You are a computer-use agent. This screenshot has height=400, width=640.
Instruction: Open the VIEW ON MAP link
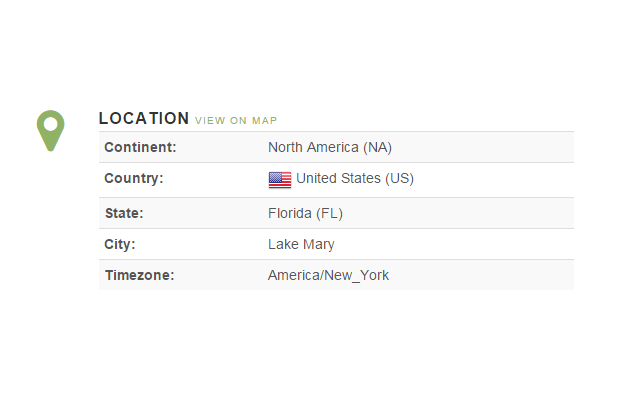click(236, 121)
